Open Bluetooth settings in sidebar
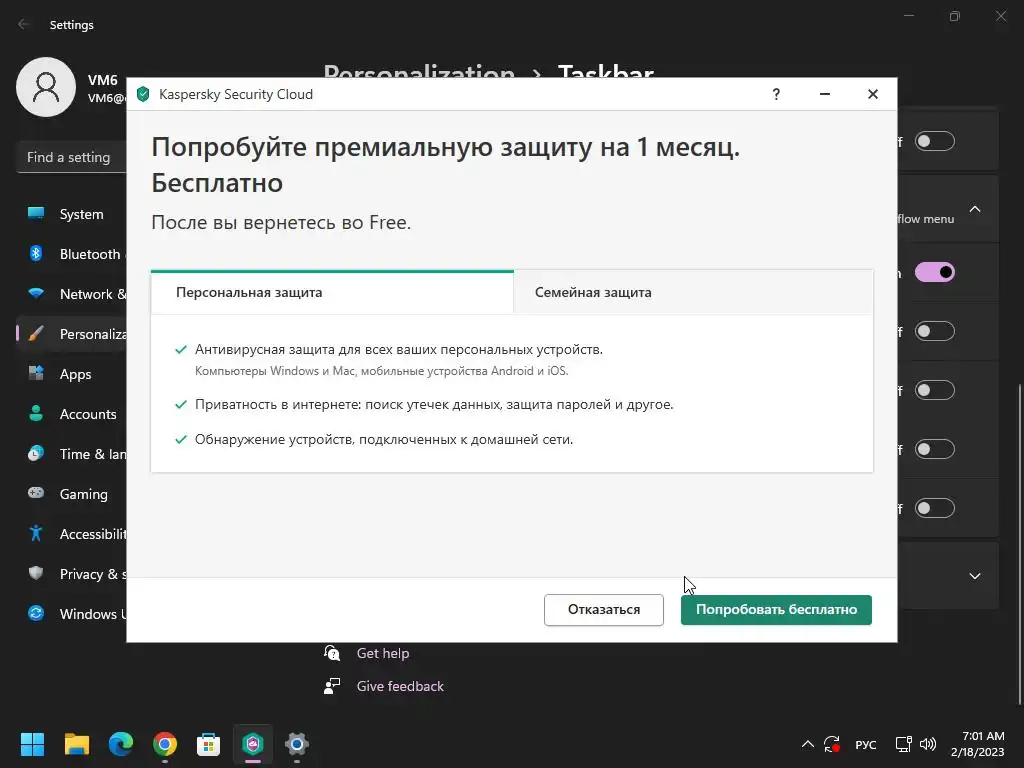1024x768 pixels. point(72,254)
